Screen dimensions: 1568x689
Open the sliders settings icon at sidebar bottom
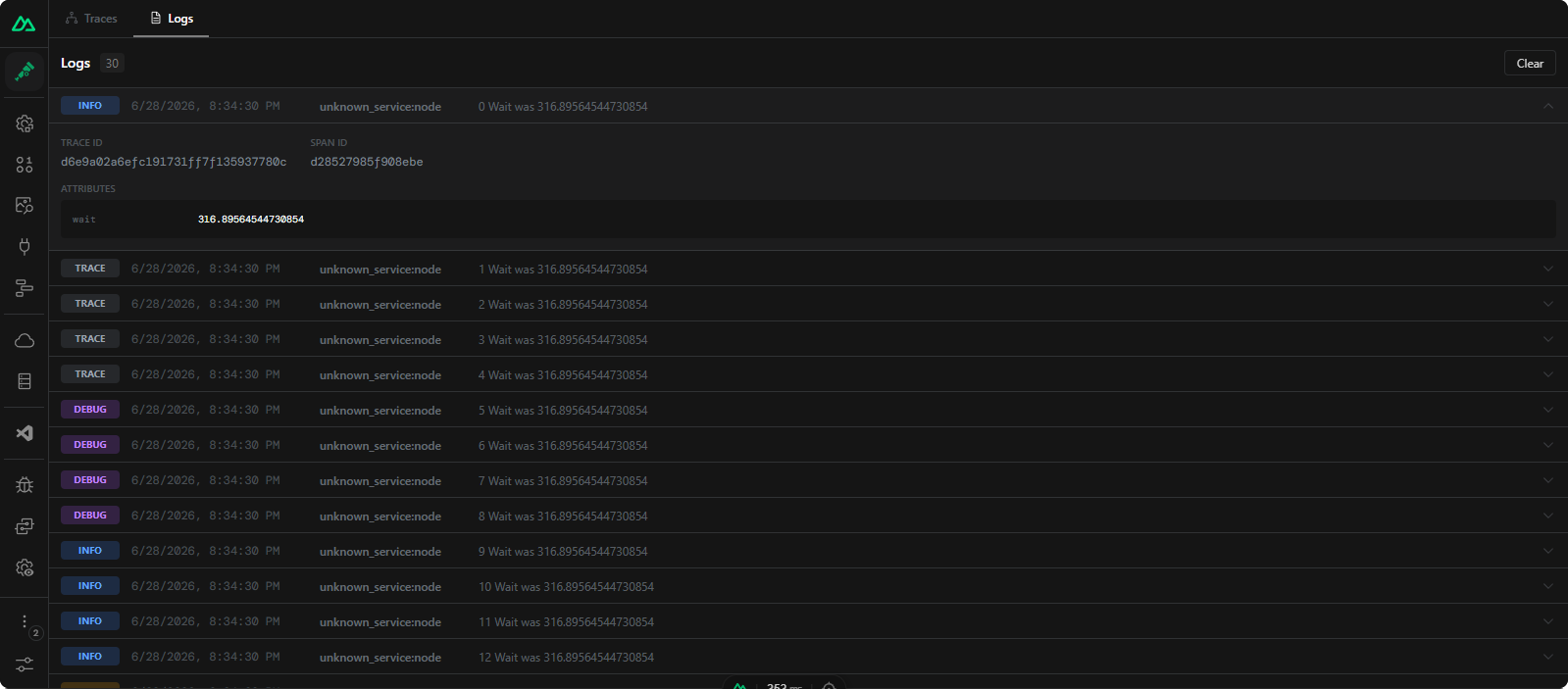pos(25,664)
